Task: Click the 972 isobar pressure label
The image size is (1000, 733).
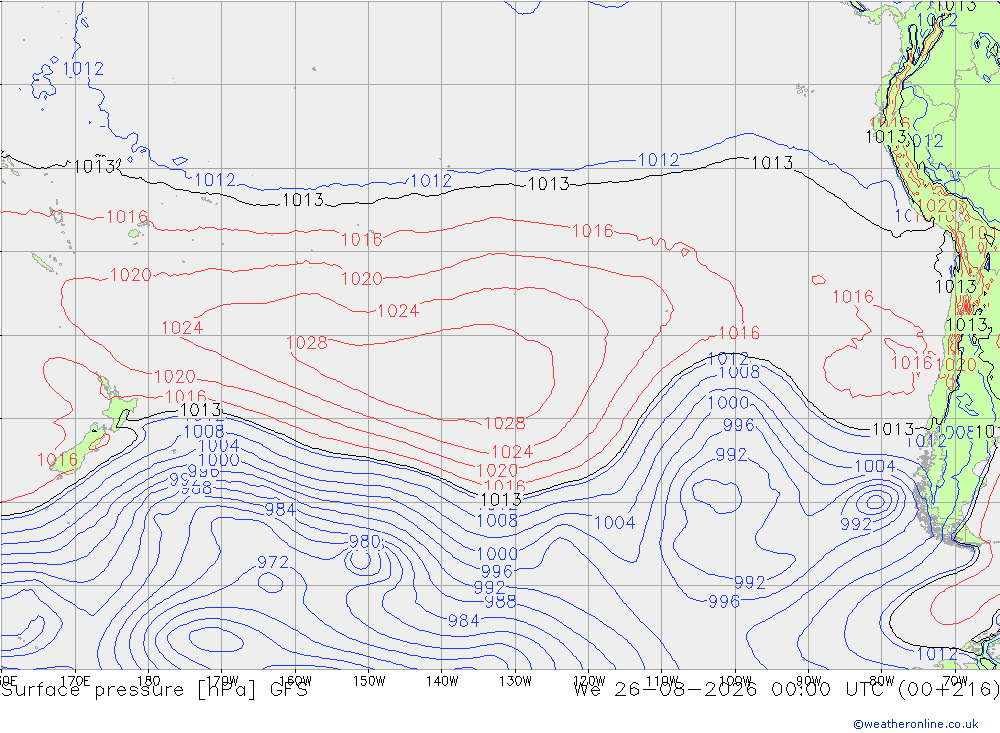Action: pyautogui.click(x=273, y=562)
